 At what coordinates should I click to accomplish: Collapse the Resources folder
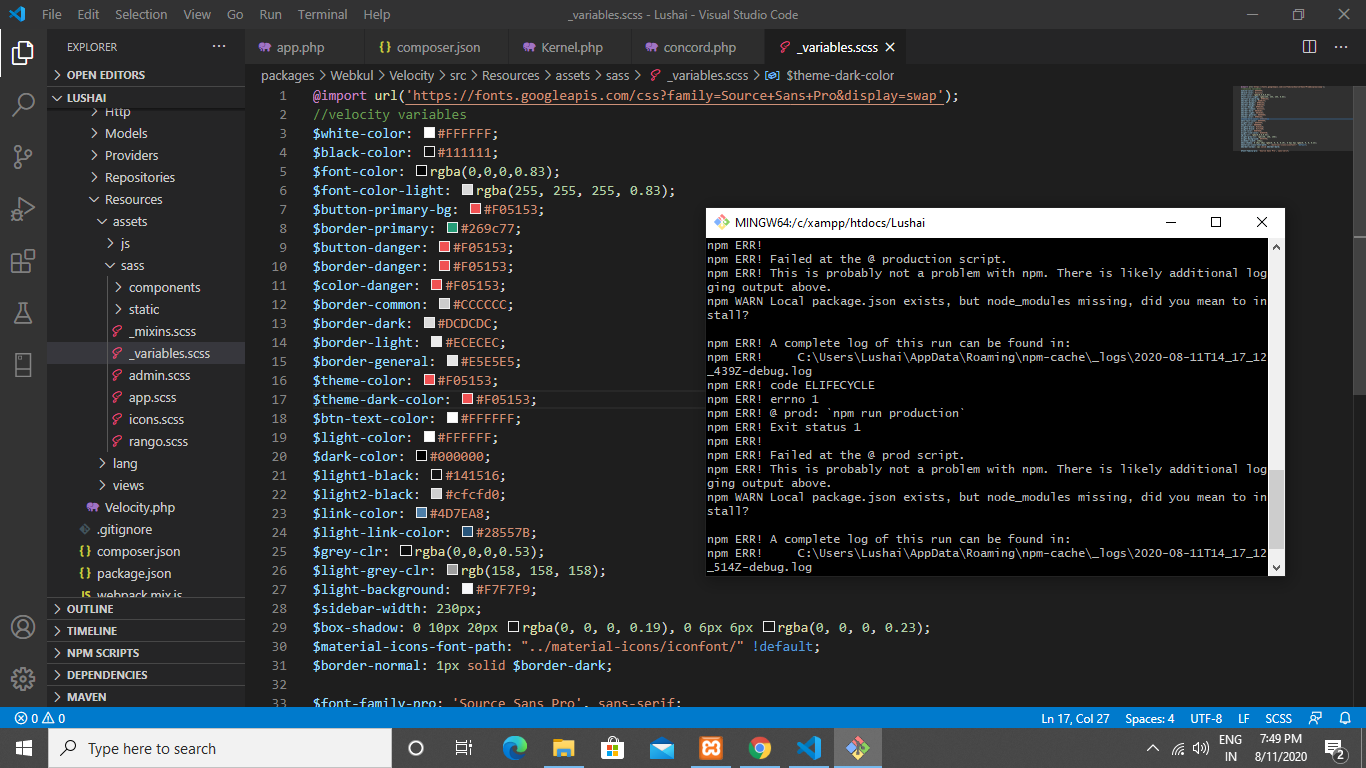[146, 199]
